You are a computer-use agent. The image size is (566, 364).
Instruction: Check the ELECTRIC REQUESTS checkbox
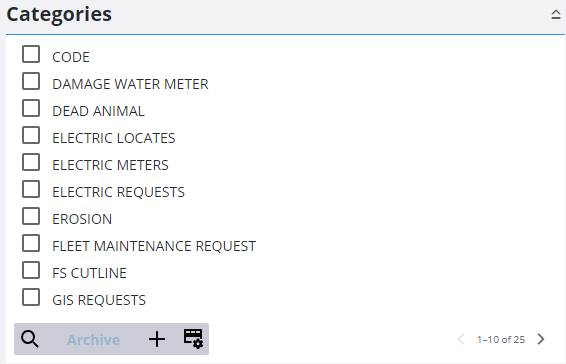31,189
